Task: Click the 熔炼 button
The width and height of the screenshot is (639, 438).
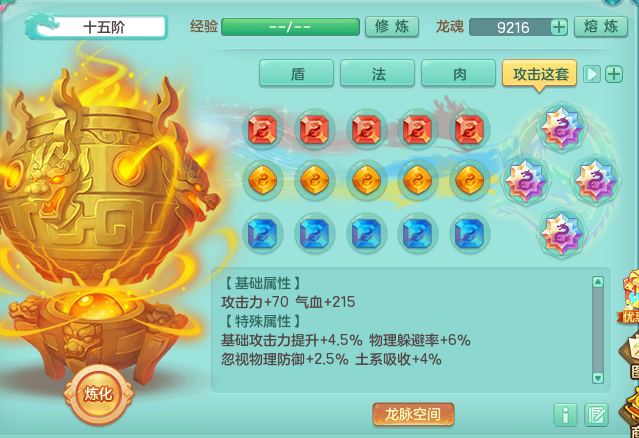Action: pyautogui.click(x=601, y=27)
